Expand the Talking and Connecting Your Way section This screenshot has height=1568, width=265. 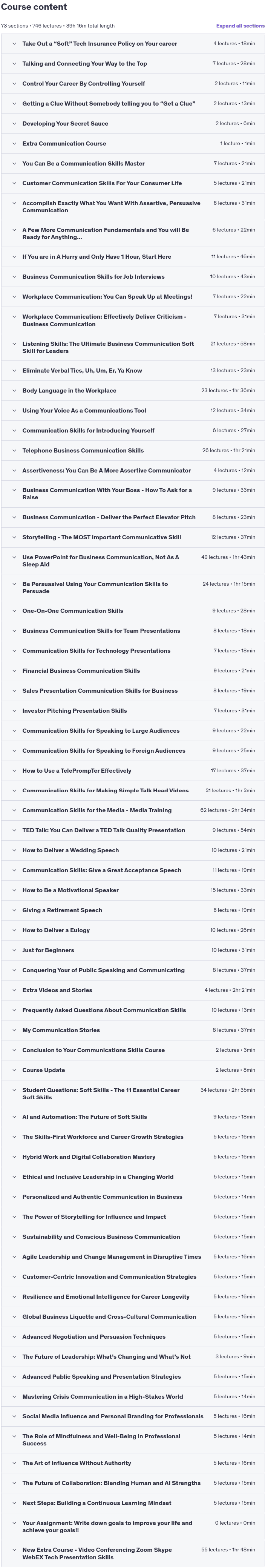coord(133,64)
